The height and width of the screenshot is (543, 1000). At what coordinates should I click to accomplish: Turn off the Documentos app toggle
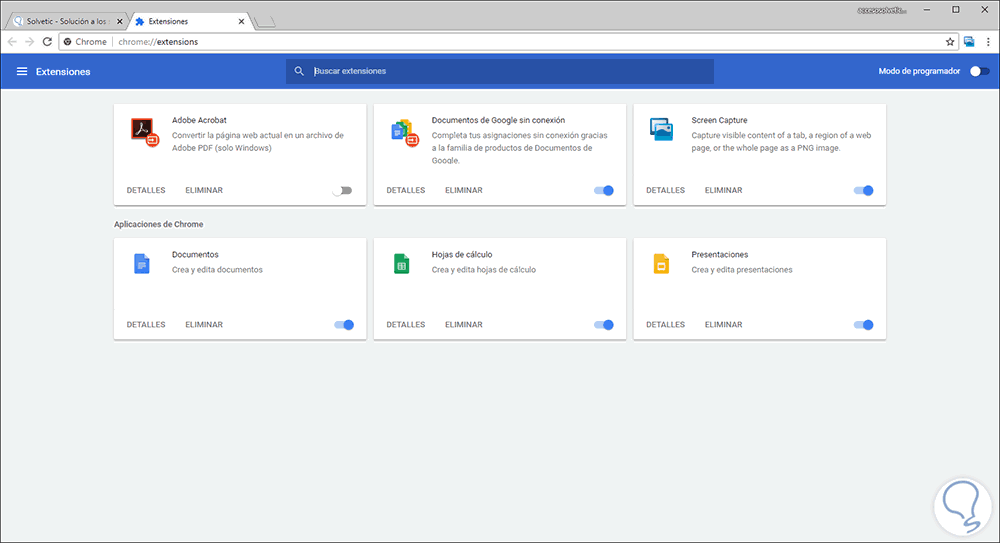(x=344, y=324)
